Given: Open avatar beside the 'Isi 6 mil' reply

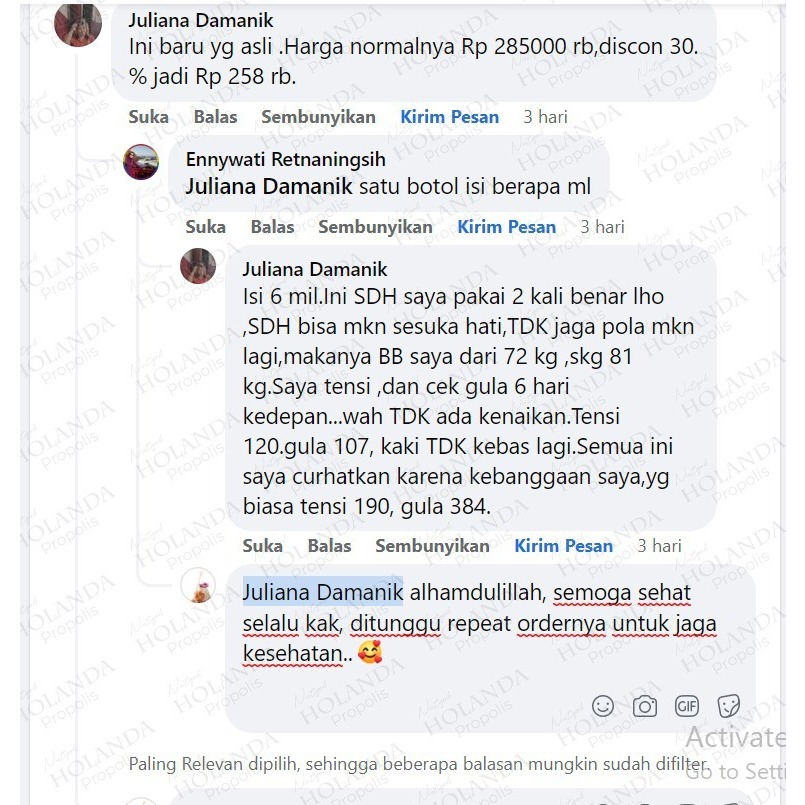Looking at the screenshot, I should 198,266.
